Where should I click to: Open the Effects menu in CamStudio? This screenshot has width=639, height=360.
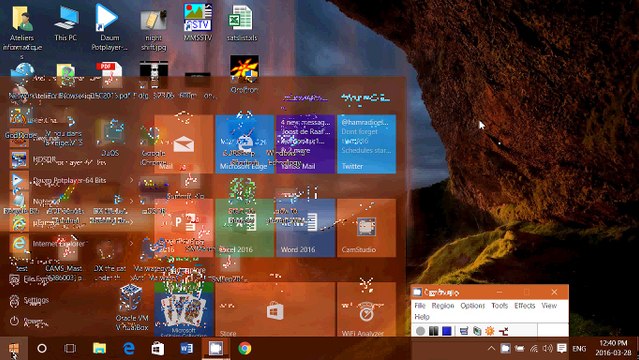click(524, 305)
